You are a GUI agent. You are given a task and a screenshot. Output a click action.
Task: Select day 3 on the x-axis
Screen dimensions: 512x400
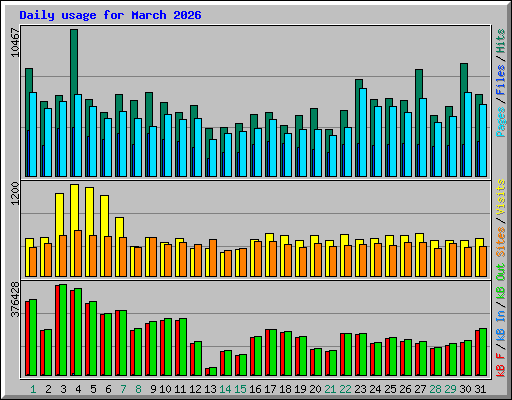(x=63, y=389)
